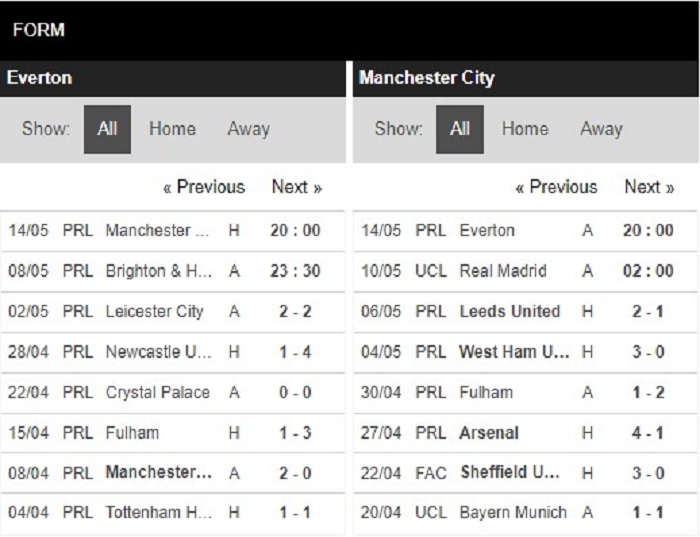Open Manchester City vs Real Madrid fixture
Viewport: 700px width, 537px height.
pyautogui.click(x=525, y=271)
